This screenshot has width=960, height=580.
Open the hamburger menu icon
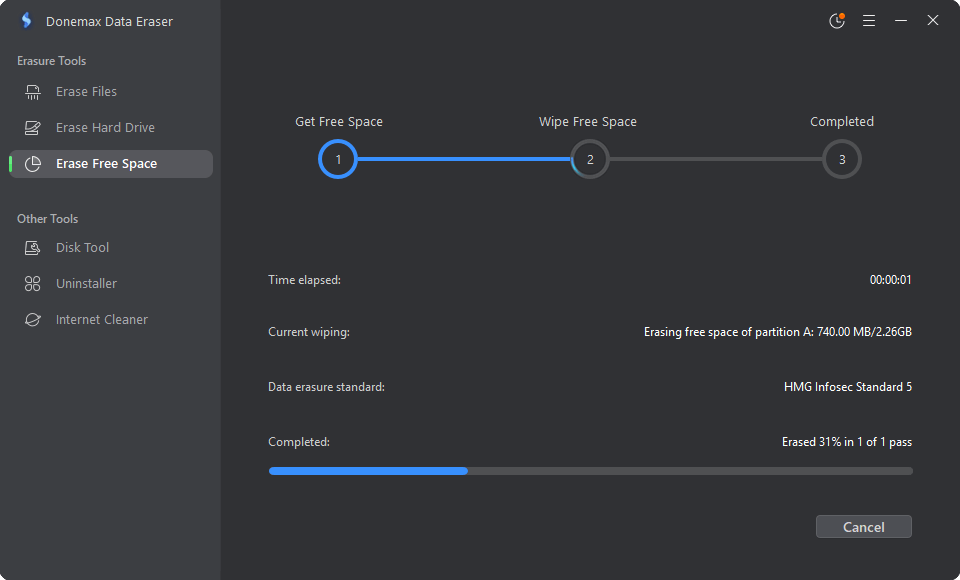[x=869, y=21]
